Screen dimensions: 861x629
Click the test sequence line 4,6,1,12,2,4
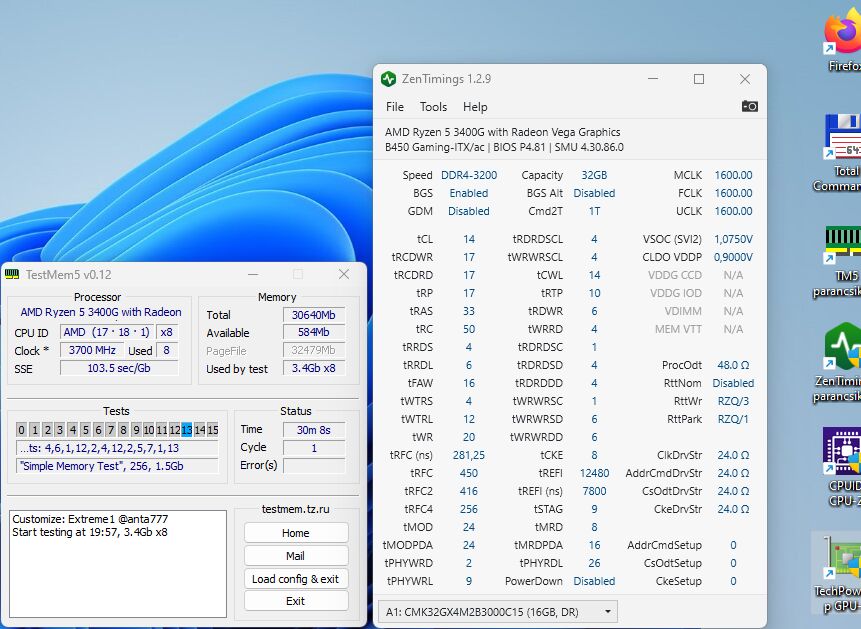click(117, 448)
